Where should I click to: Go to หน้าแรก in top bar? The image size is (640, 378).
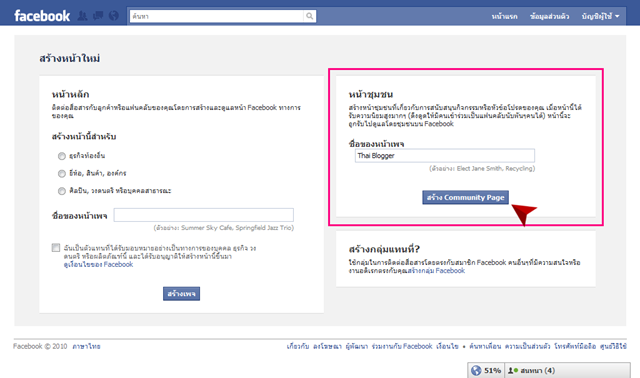point(504,16)
